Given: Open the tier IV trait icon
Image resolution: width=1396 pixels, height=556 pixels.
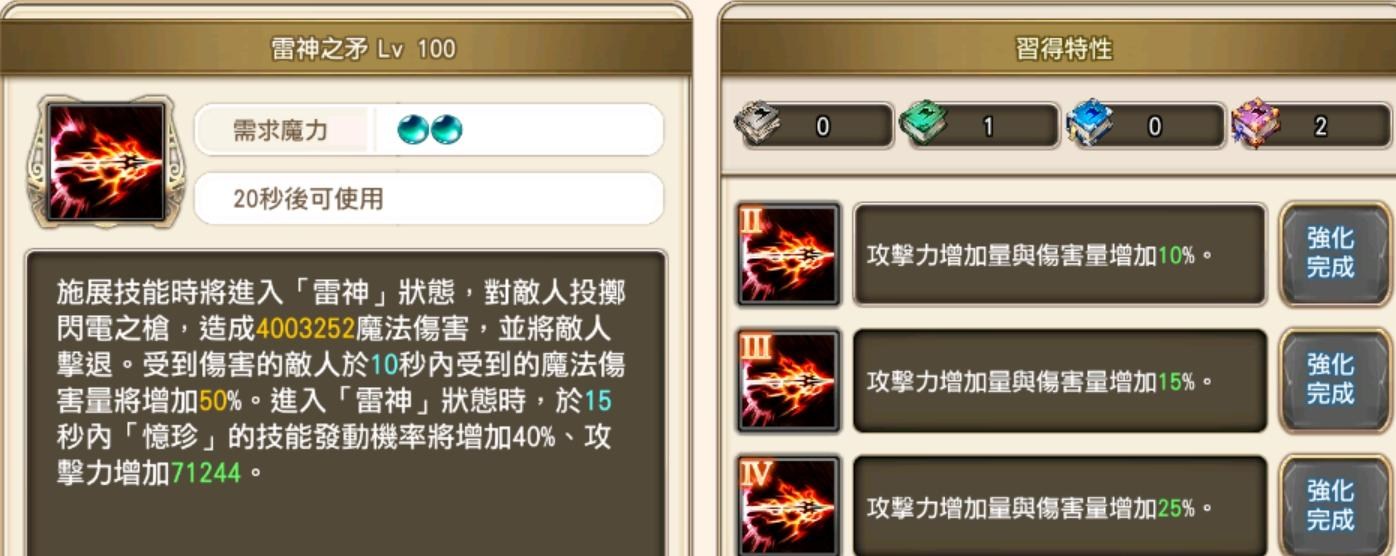Looking at the screenshot, I should pyautogui.click(x=788, y=506).
